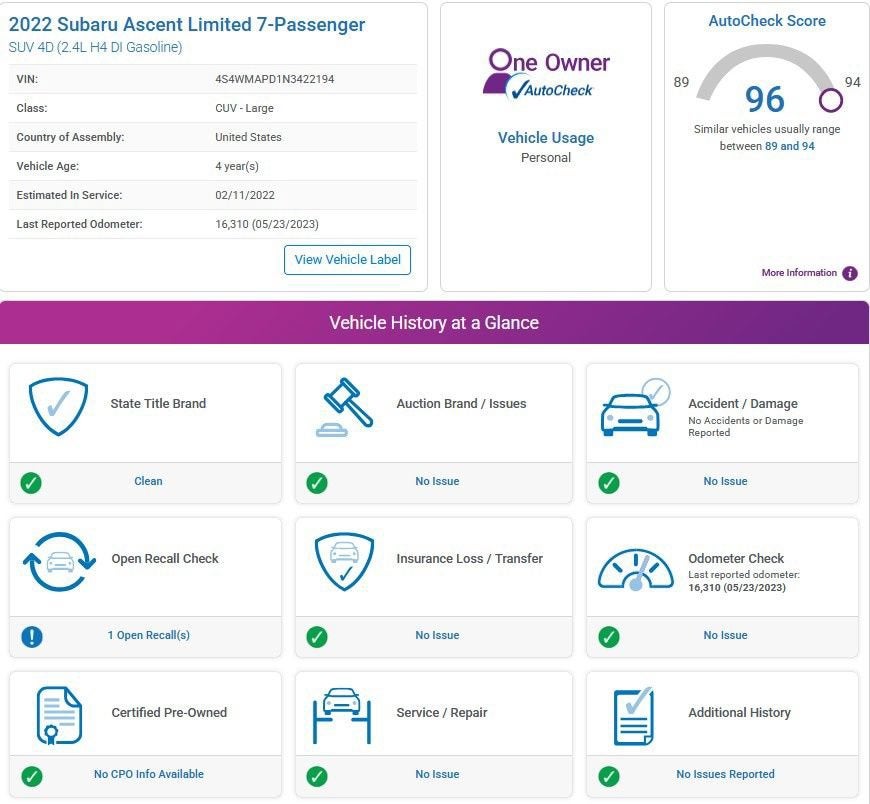Click Last Reported Odometer value in details table
Image resolution: width=870 pixels, height=804 pixels.
click(267, 224)
